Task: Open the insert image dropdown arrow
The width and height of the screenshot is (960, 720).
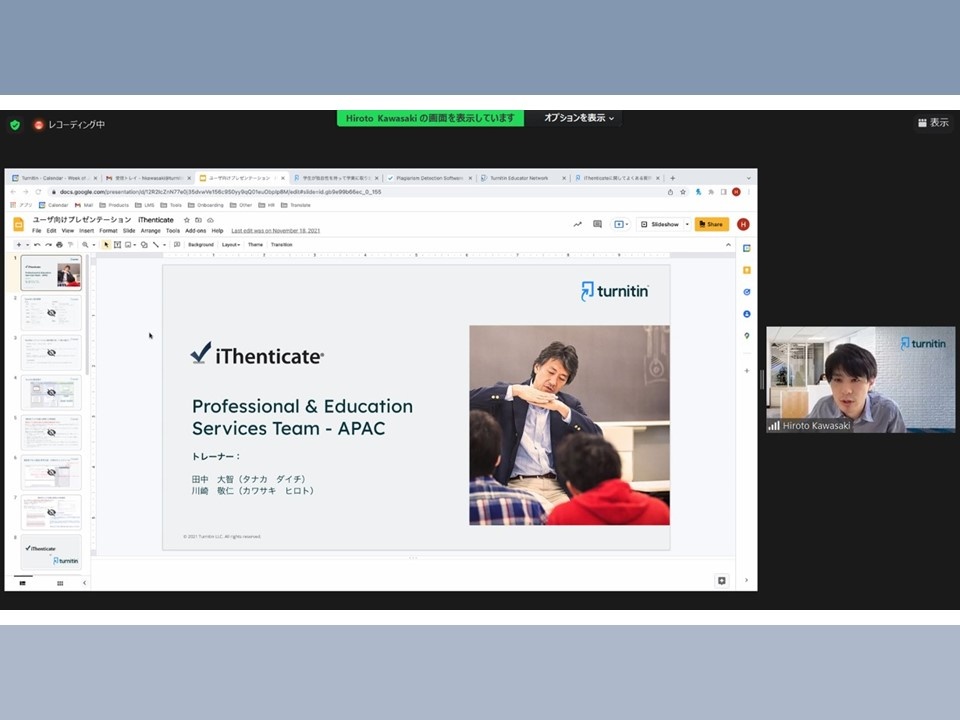Action: coord(135,245)
